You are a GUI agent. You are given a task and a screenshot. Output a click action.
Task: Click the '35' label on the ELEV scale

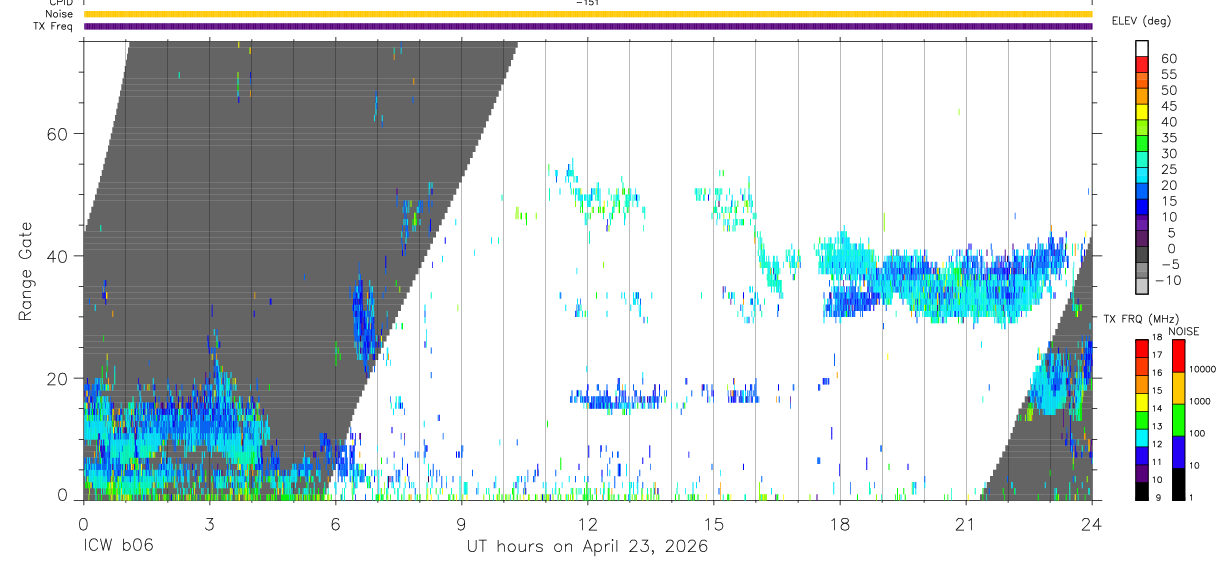1169,137
